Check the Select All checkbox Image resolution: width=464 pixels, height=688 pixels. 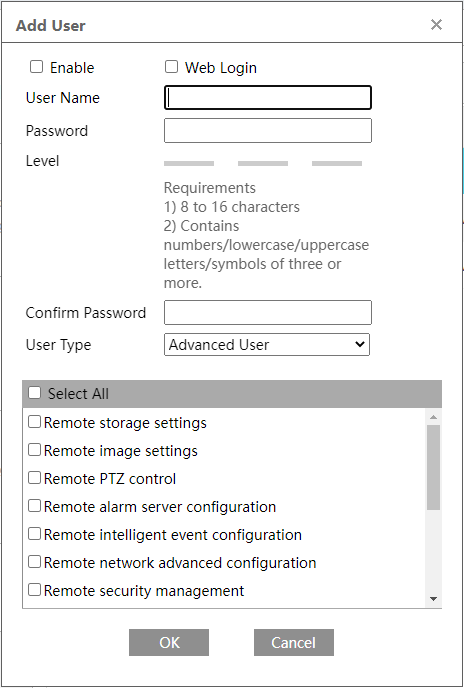tap(34, 392)
